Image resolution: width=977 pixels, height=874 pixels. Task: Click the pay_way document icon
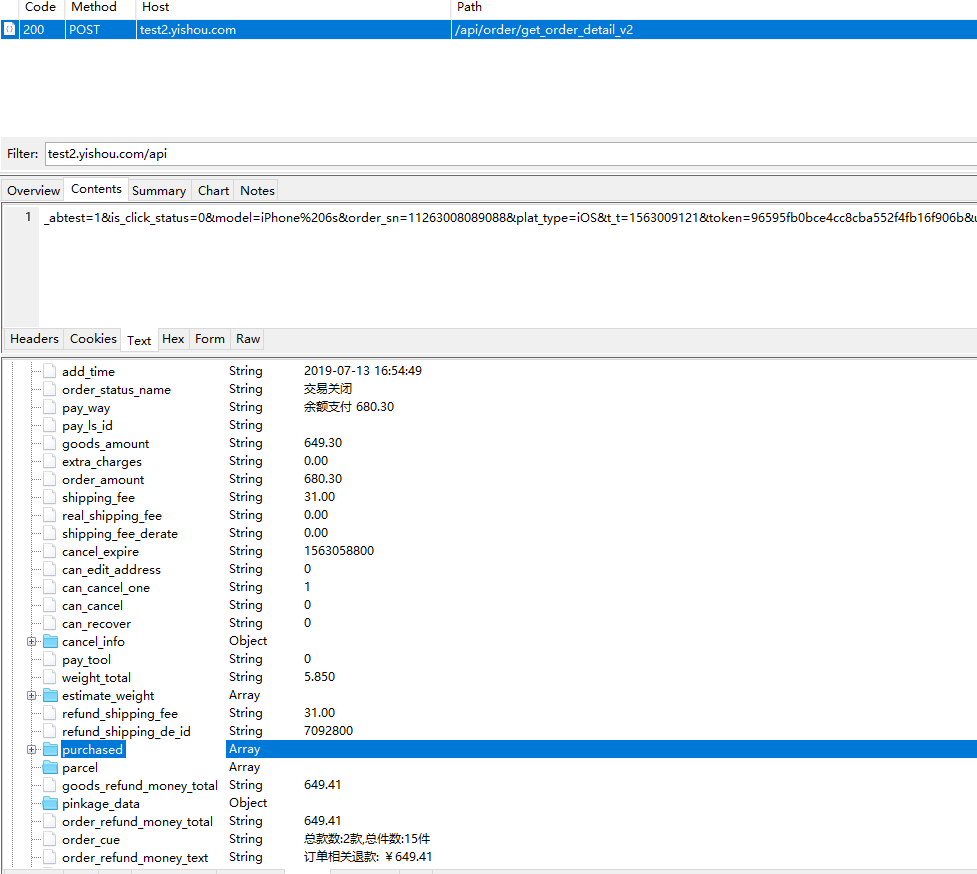[50, 407]
